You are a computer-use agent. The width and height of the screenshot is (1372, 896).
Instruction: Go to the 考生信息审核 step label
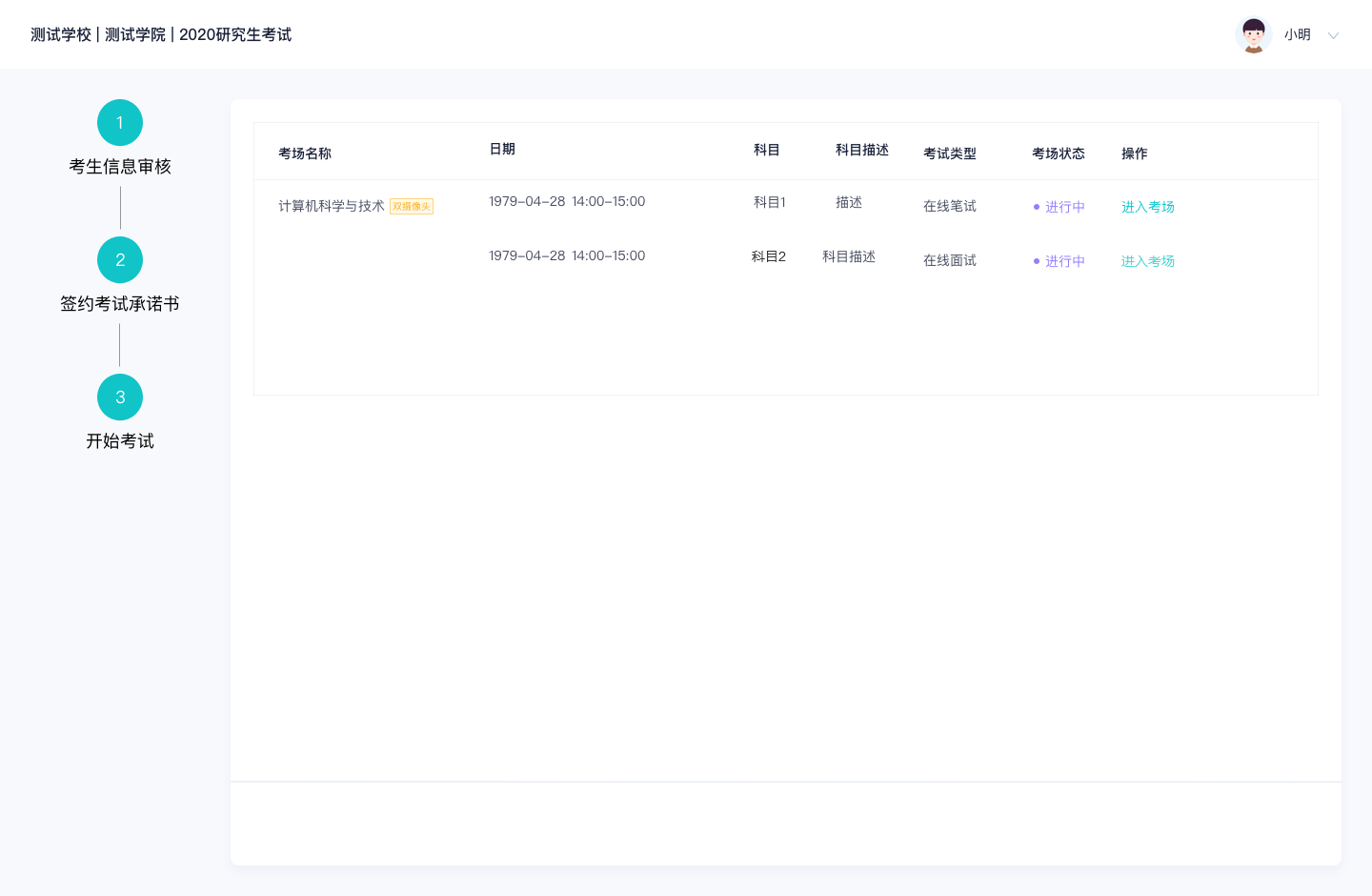pyautogui.click(x=120, y=167)
